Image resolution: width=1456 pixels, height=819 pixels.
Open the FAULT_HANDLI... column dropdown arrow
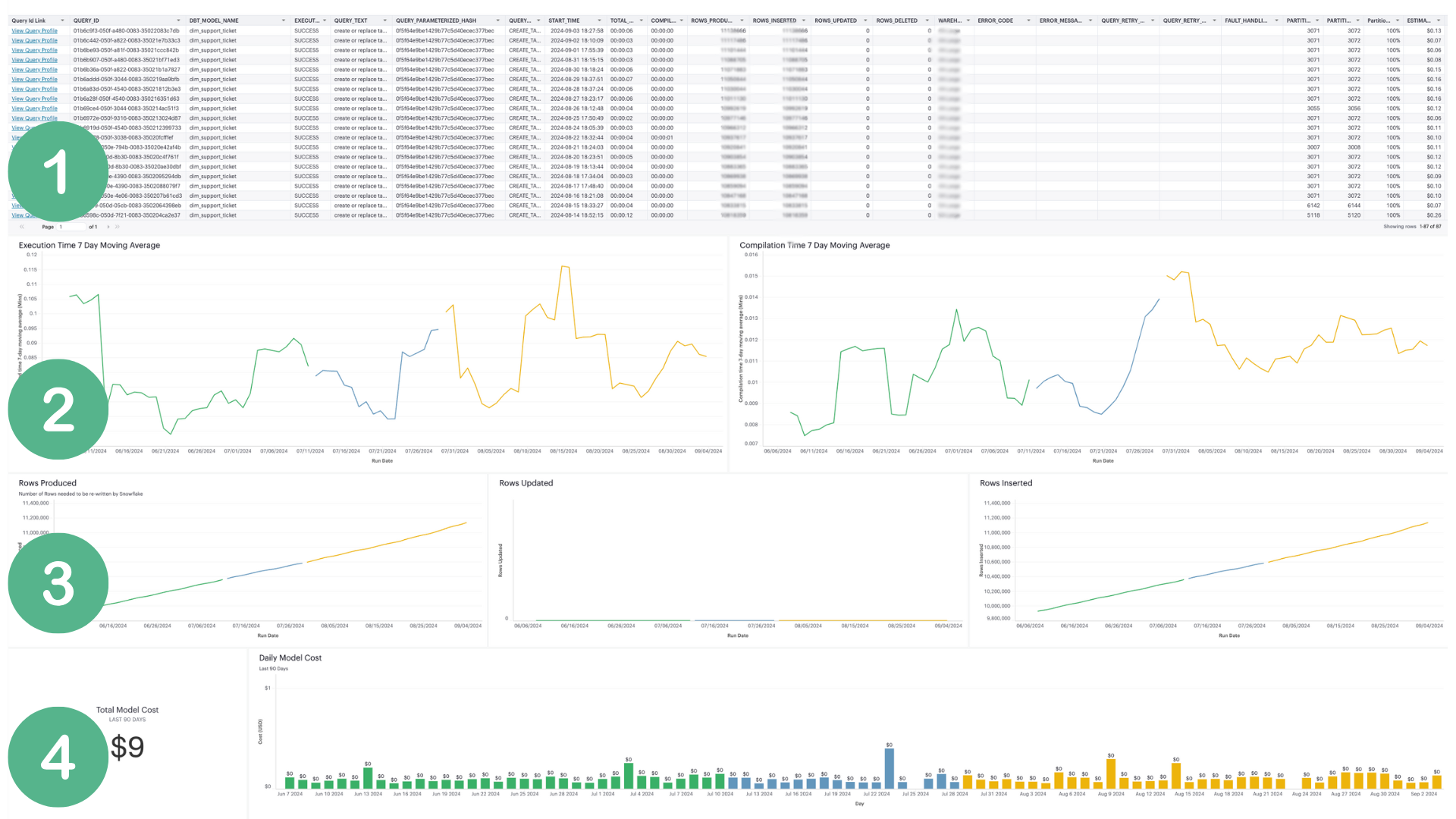[1277, 20]
